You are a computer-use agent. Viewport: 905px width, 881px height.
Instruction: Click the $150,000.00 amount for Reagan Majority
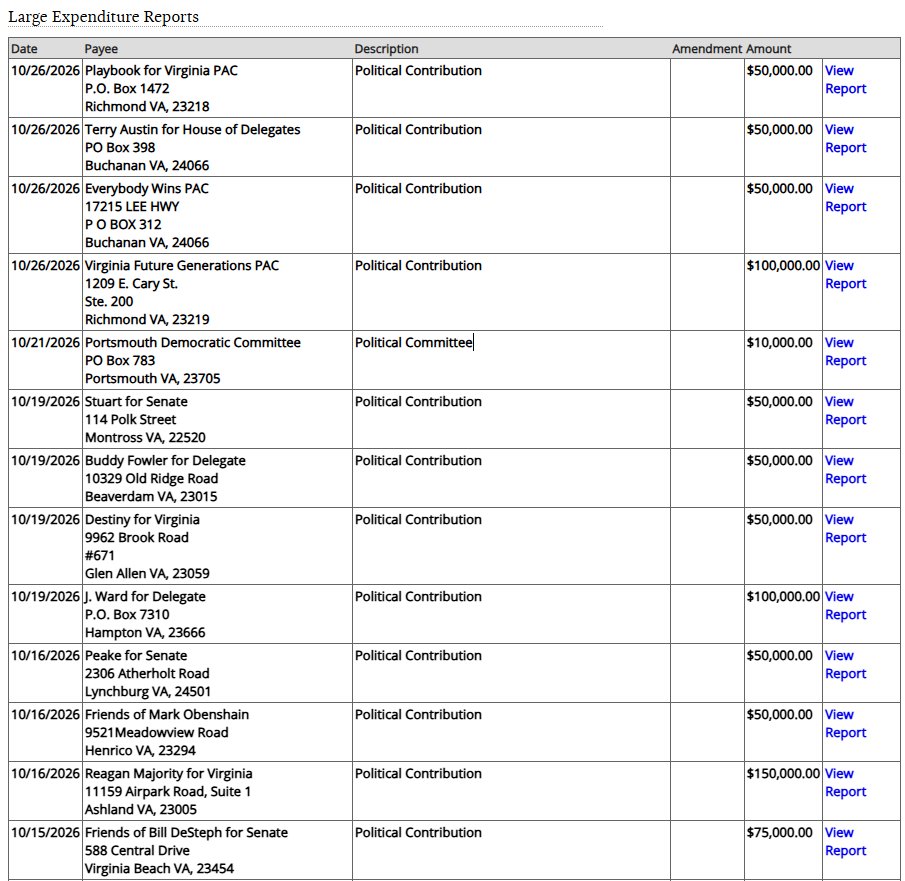pyautogui.click(x=783, y=773)
